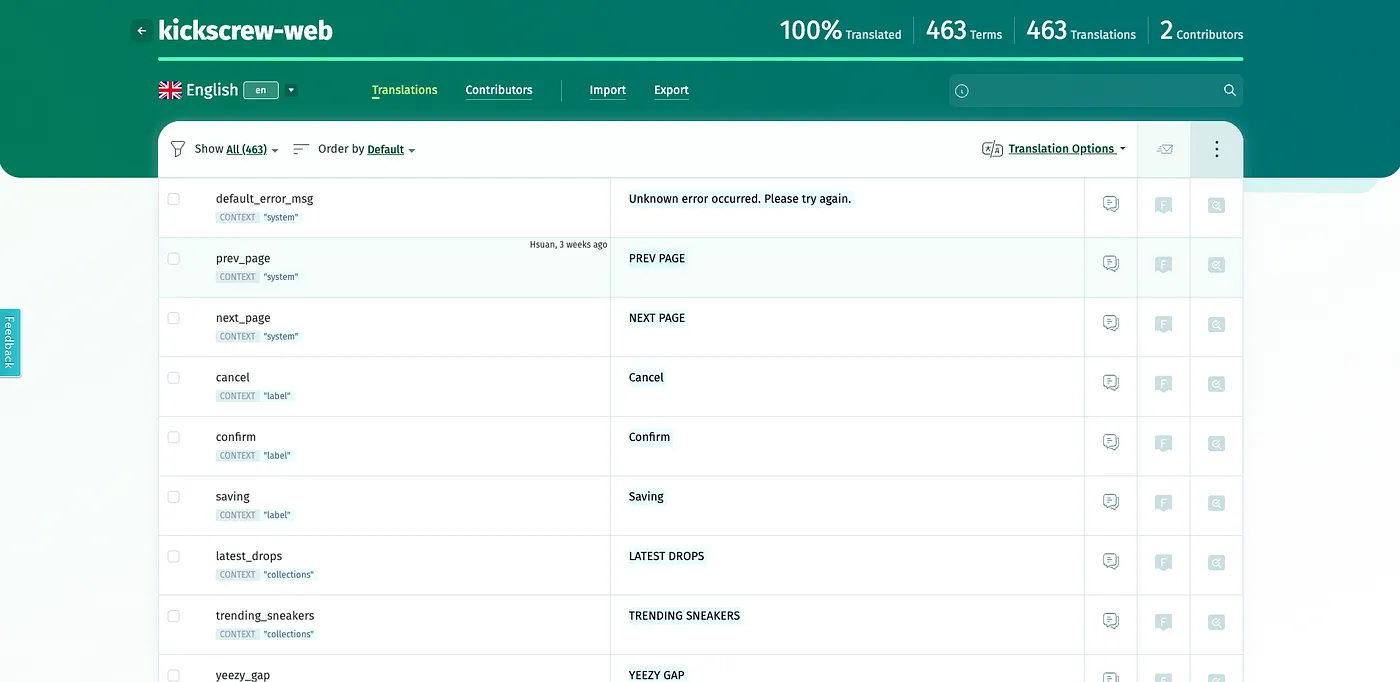Mark Cancel translation as fuzzy
This screenshot has width=1400, height=682.
[x=1163, y=384]
